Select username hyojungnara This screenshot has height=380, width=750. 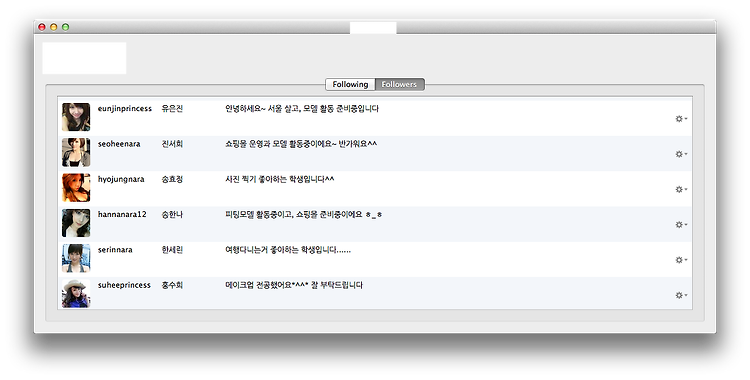pyautogui.click(x=121, y=179)
